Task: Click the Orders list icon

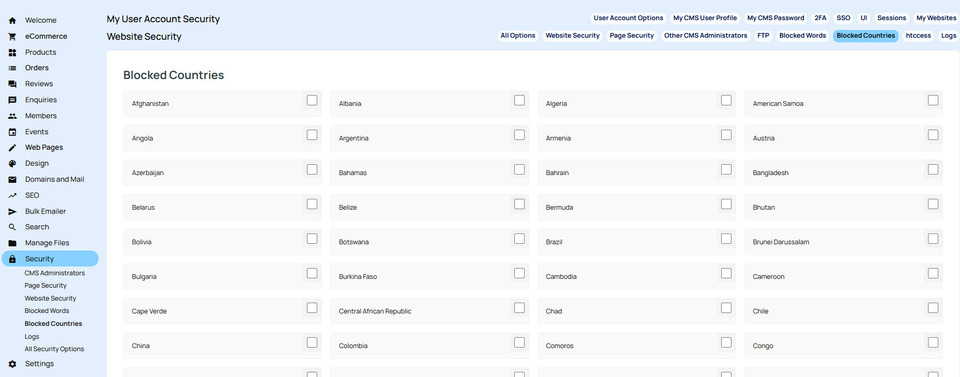Action: pos(12,68)
